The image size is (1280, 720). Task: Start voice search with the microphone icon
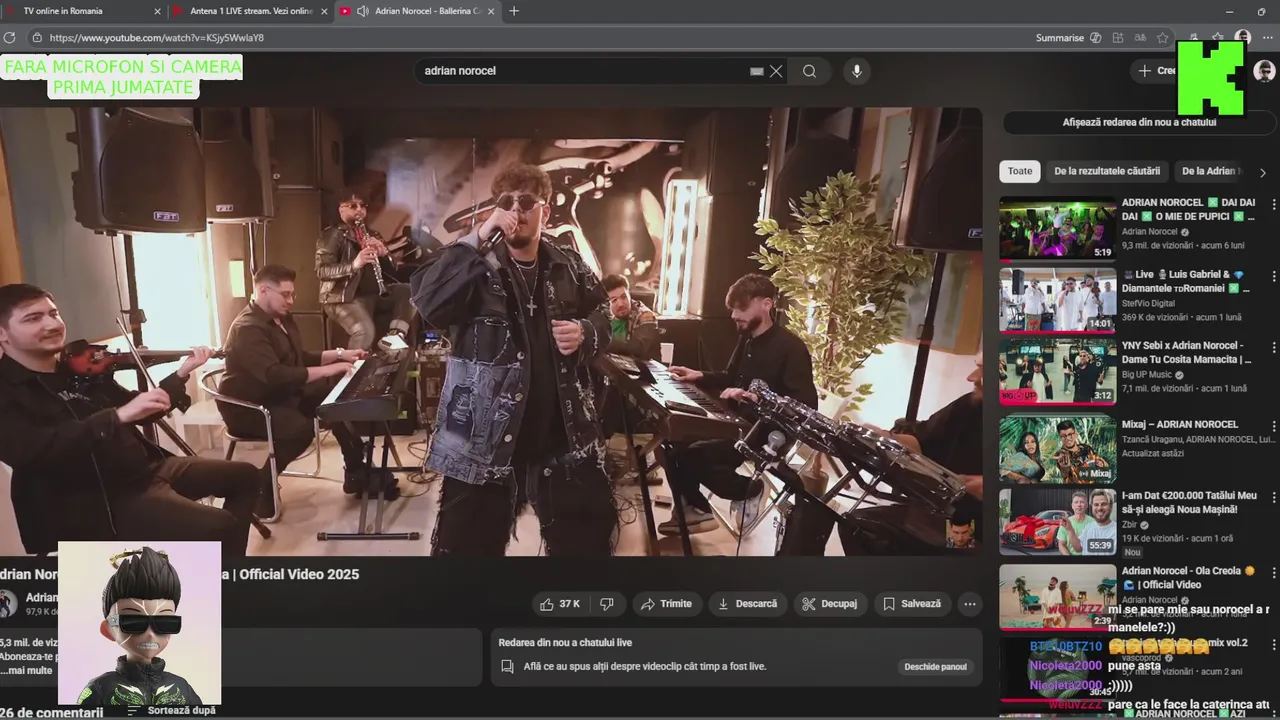(856, 71)
